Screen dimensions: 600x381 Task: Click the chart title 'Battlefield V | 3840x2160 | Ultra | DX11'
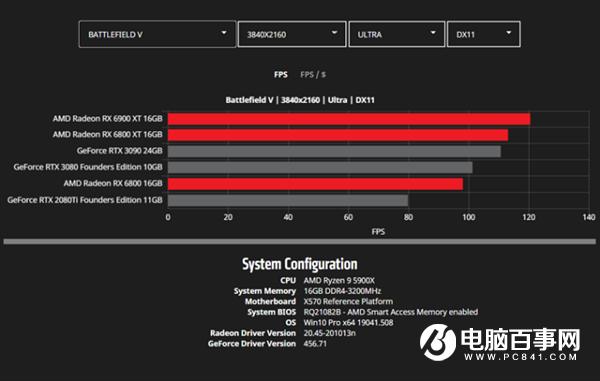click(x=300, y=100)
